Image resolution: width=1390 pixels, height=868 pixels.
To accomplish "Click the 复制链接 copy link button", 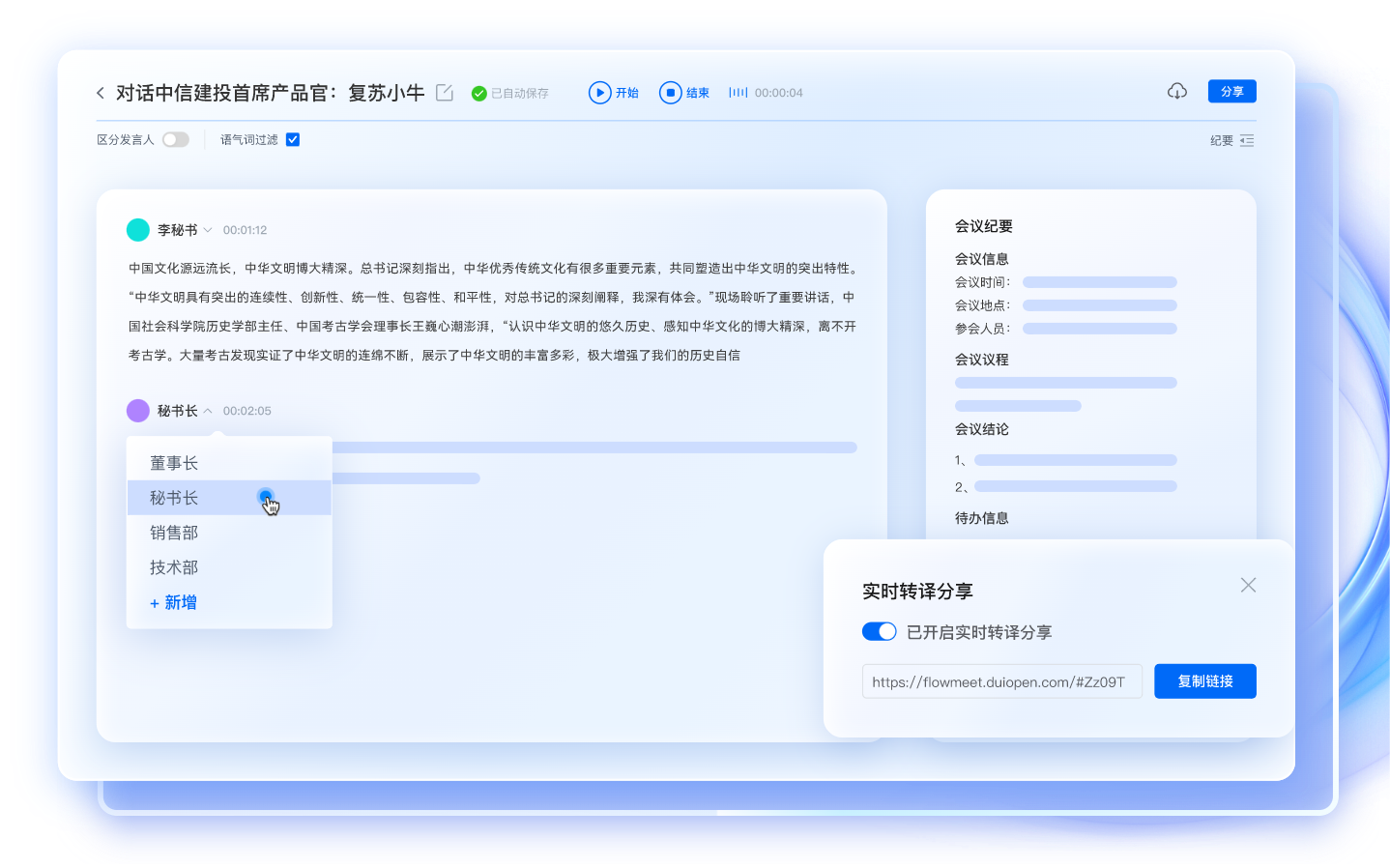I will tap(1205, 681).
